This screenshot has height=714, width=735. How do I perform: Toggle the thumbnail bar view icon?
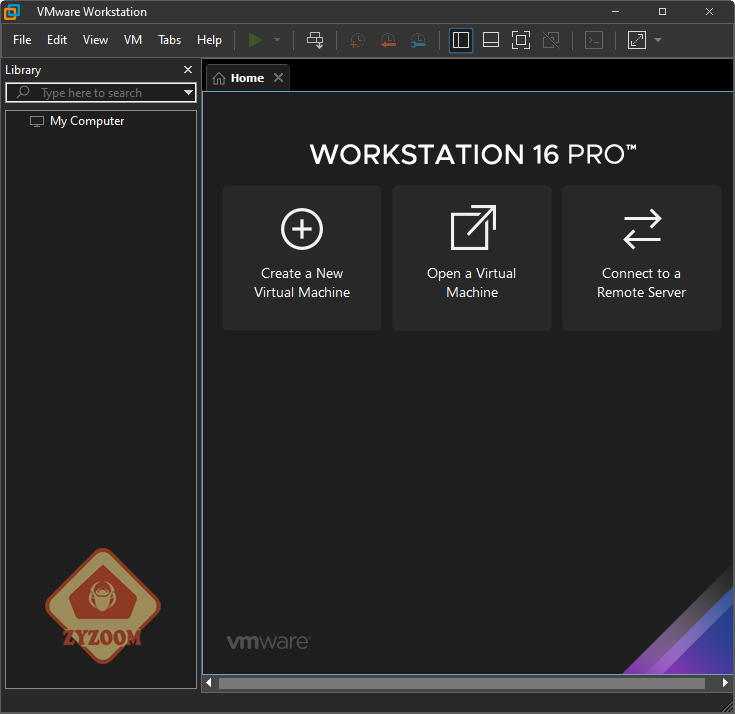tap(491, 40)
